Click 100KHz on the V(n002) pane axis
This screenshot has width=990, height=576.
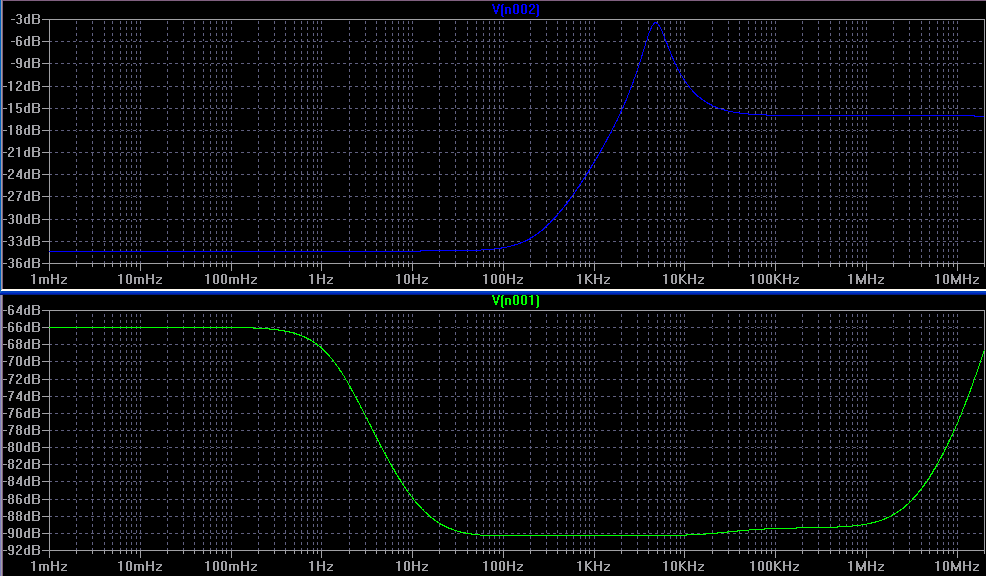(x=775, y=279)
